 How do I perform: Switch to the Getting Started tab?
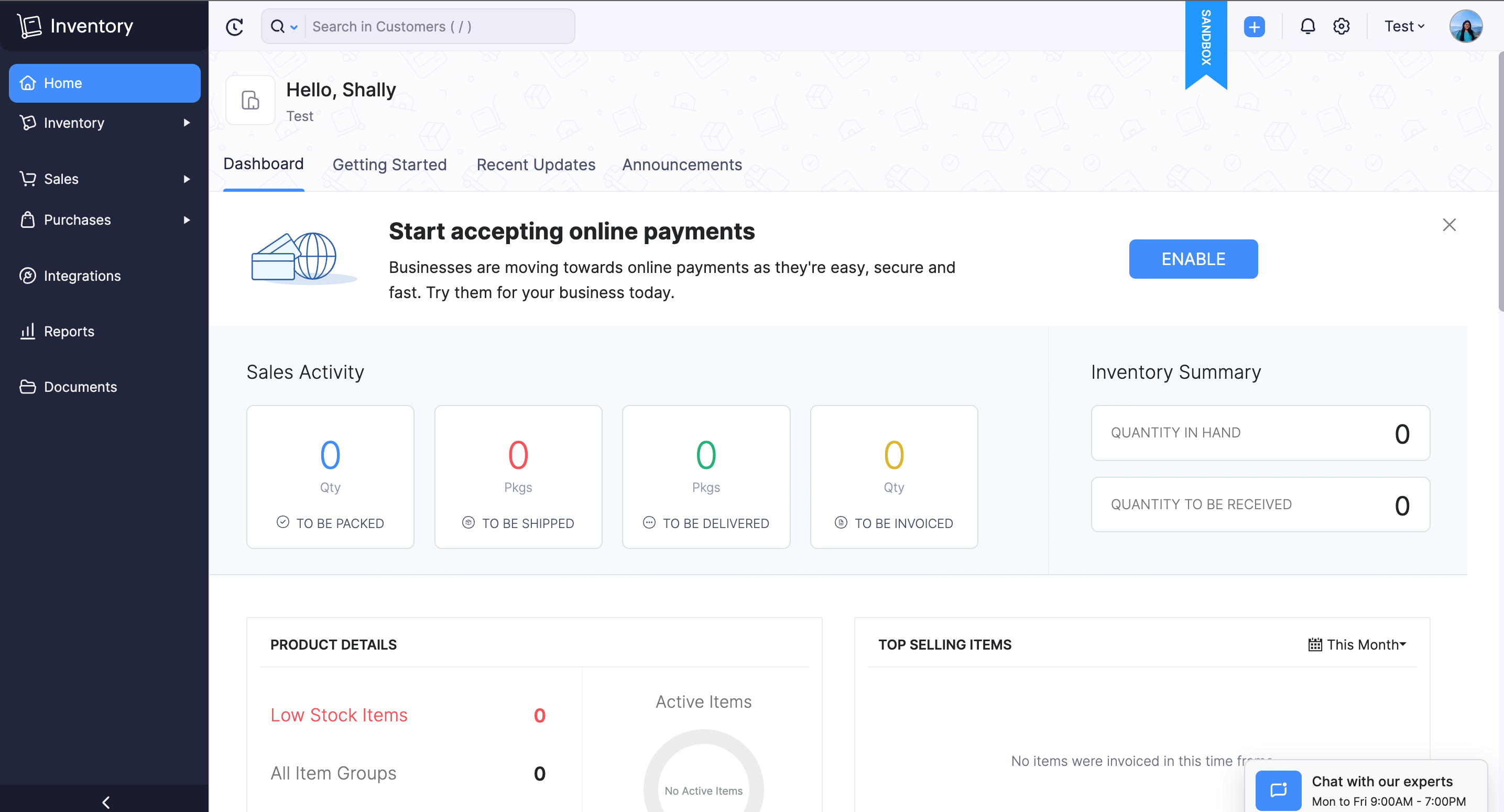(389, 164)
